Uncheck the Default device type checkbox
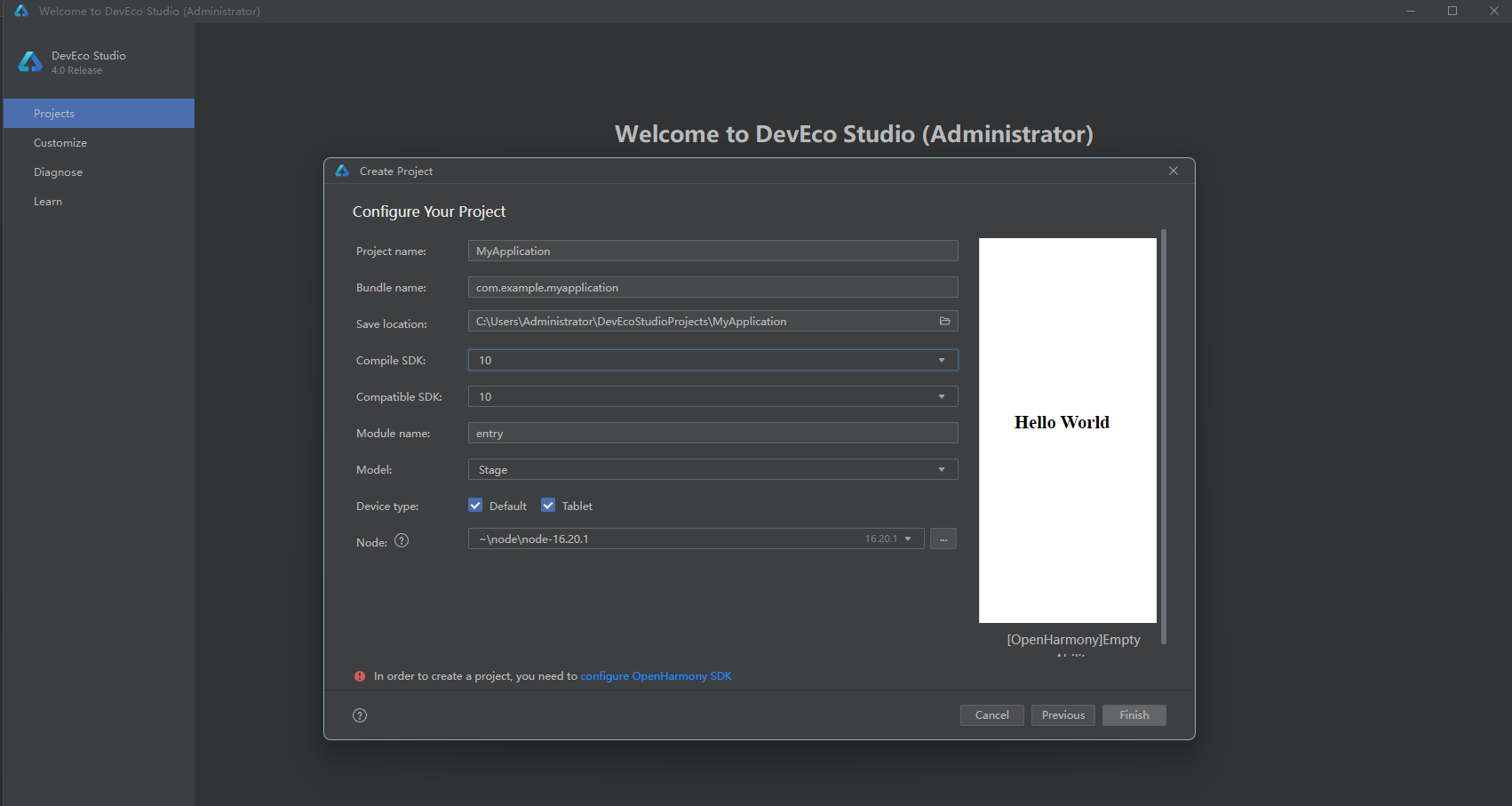1512x806 pixels. (475, 506)
